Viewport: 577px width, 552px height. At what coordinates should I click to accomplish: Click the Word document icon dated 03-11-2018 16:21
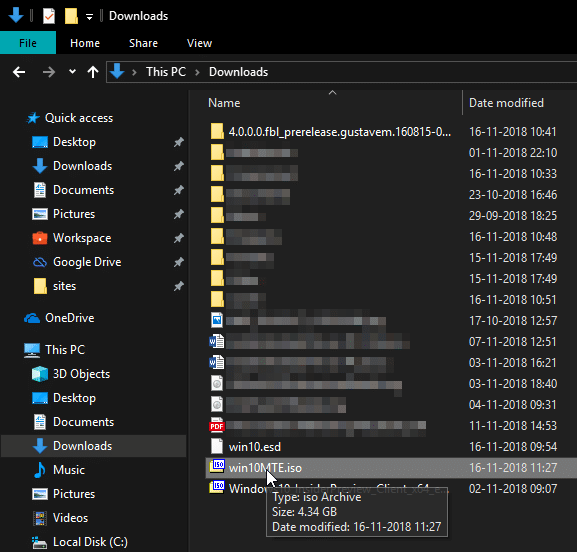click(x=217, y=362)
